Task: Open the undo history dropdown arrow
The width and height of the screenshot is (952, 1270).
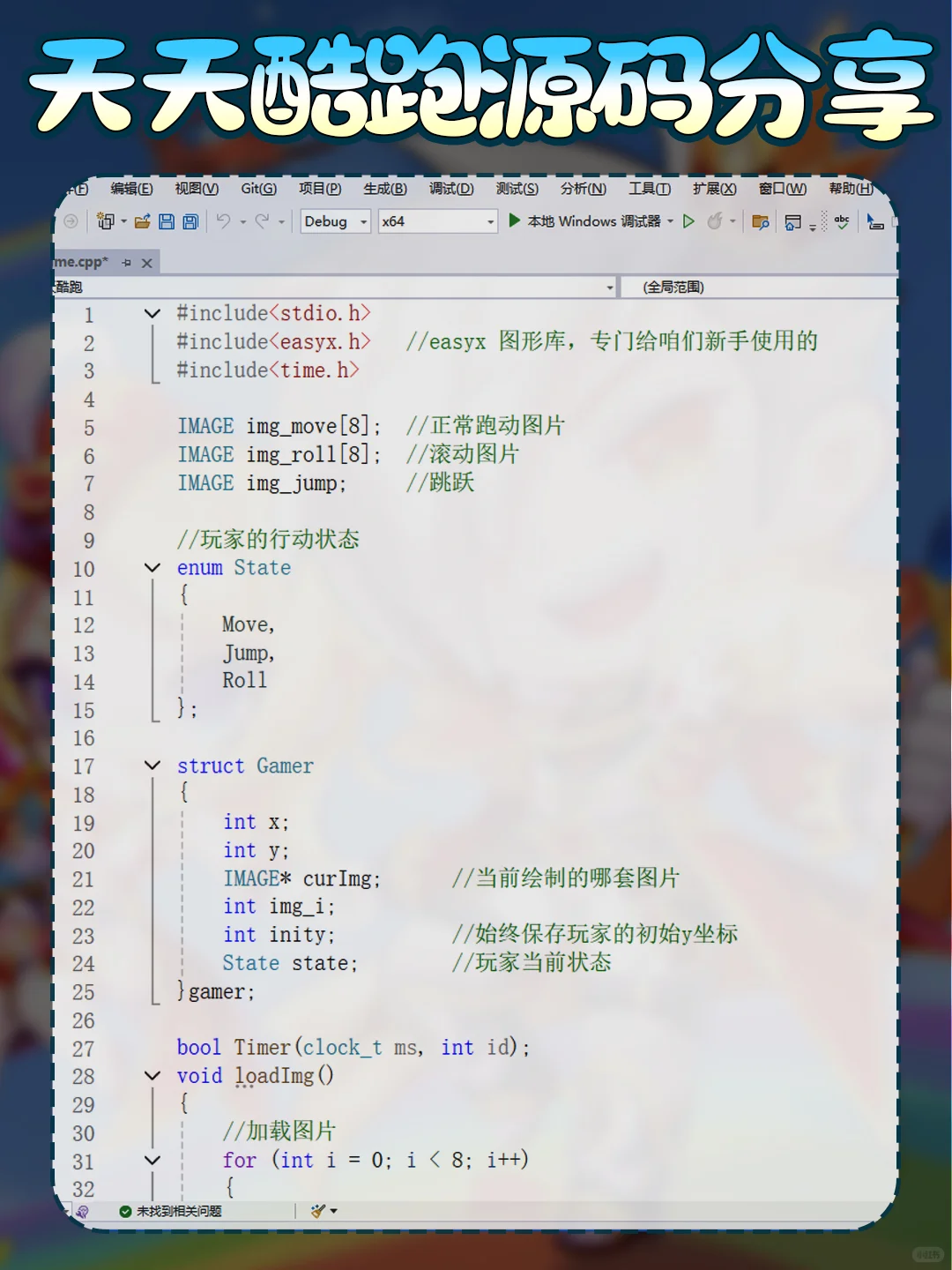Action: point(243,222)
